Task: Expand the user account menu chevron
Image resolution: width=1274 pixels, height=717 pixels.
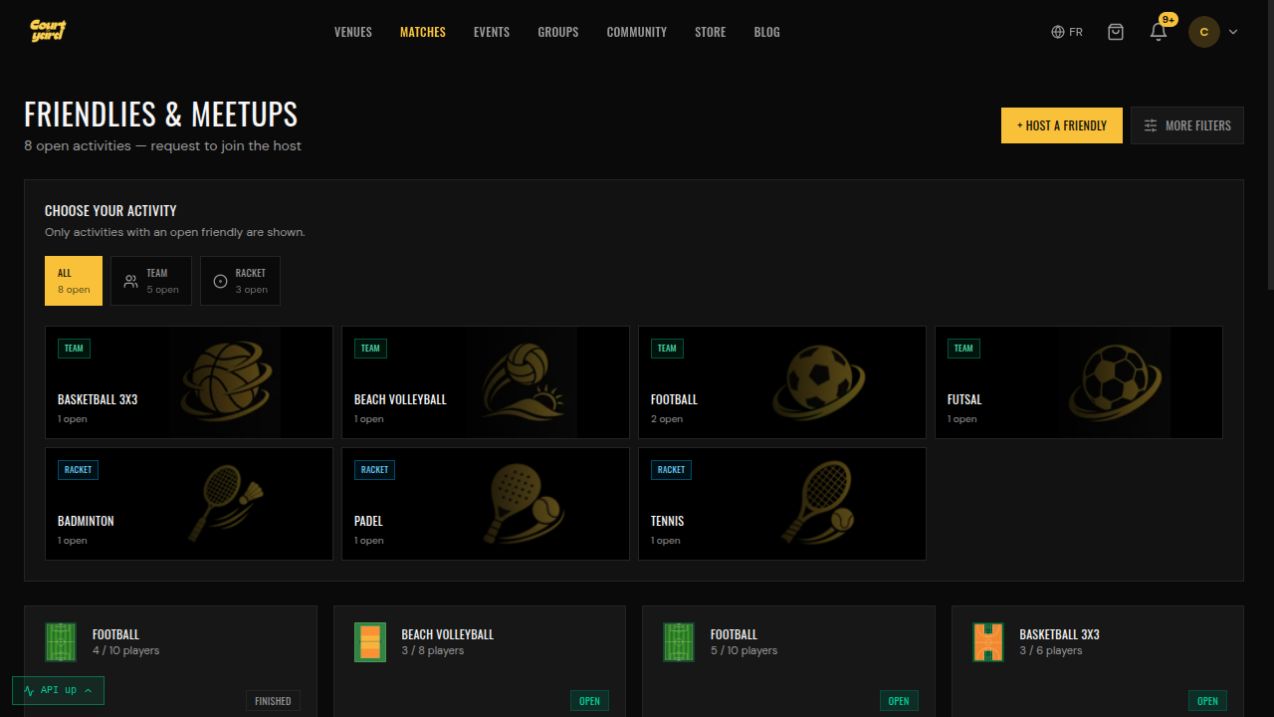Action: coord(1233,32)
